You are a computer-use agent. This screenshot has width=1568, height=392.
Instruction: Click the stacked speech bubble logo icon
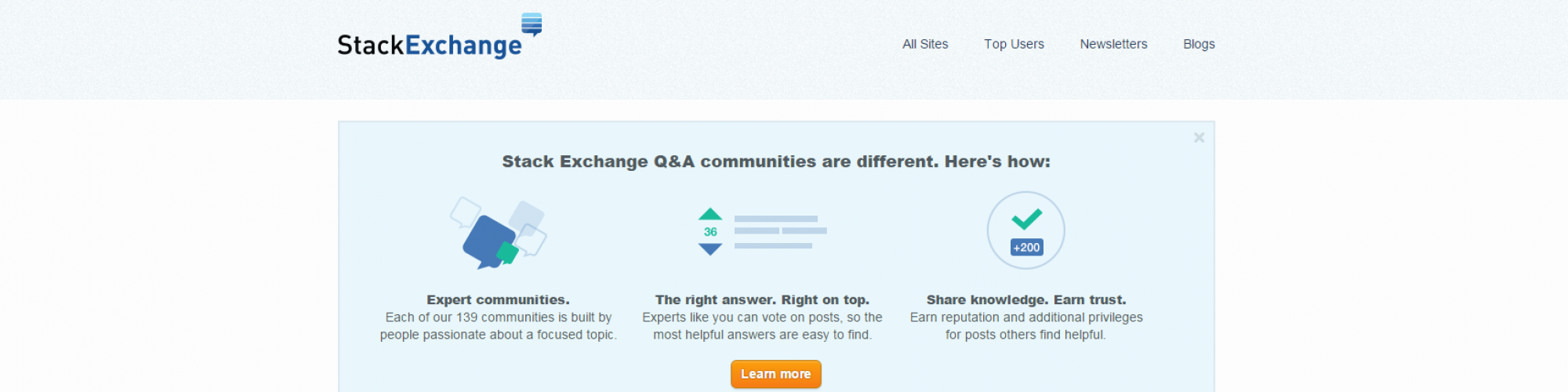[532, 24]
